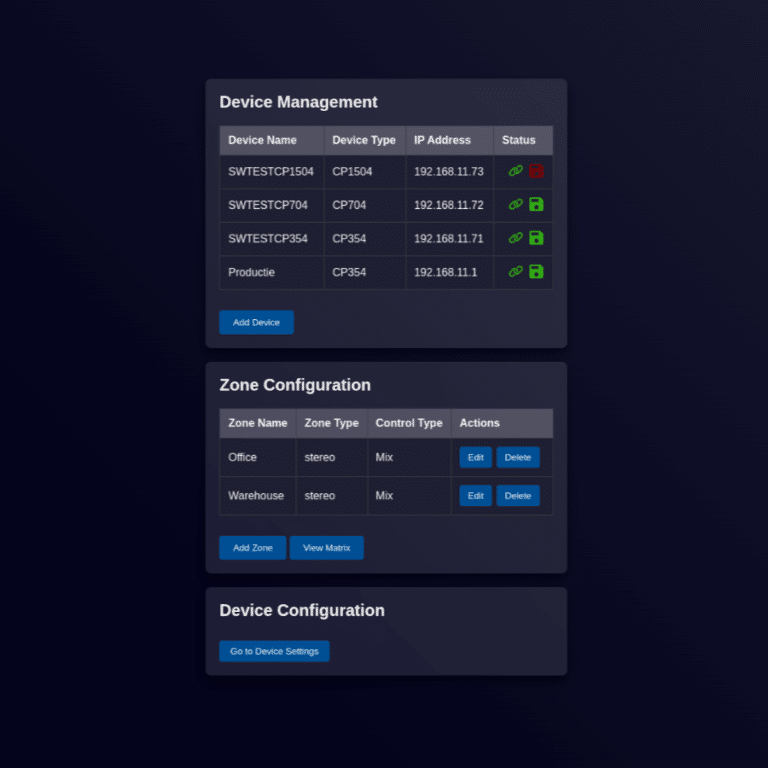Click the Zone Name column header

point(258,423)
